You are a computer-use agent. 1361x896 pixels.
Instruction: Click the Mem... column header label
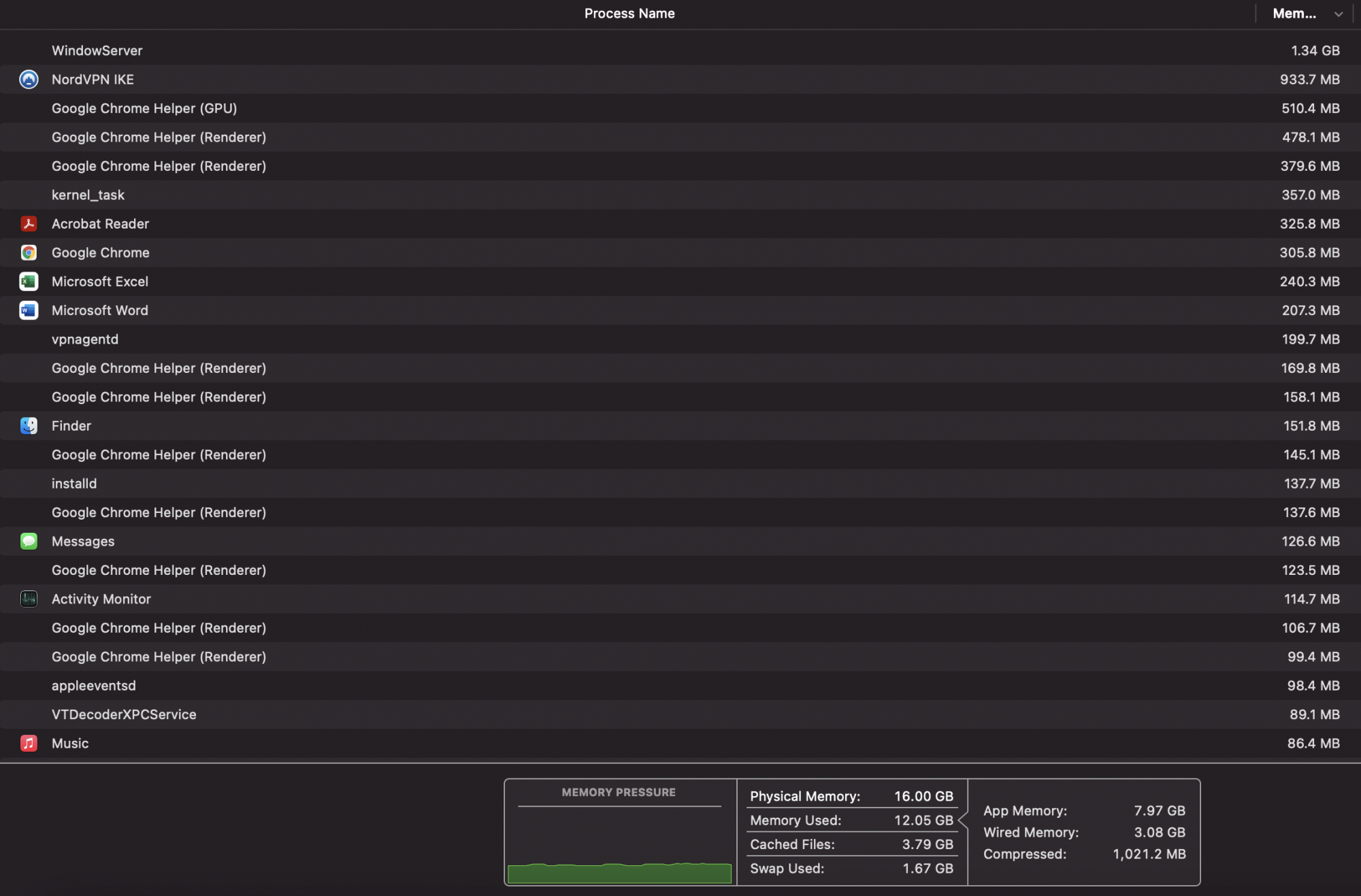[1294, 14]
